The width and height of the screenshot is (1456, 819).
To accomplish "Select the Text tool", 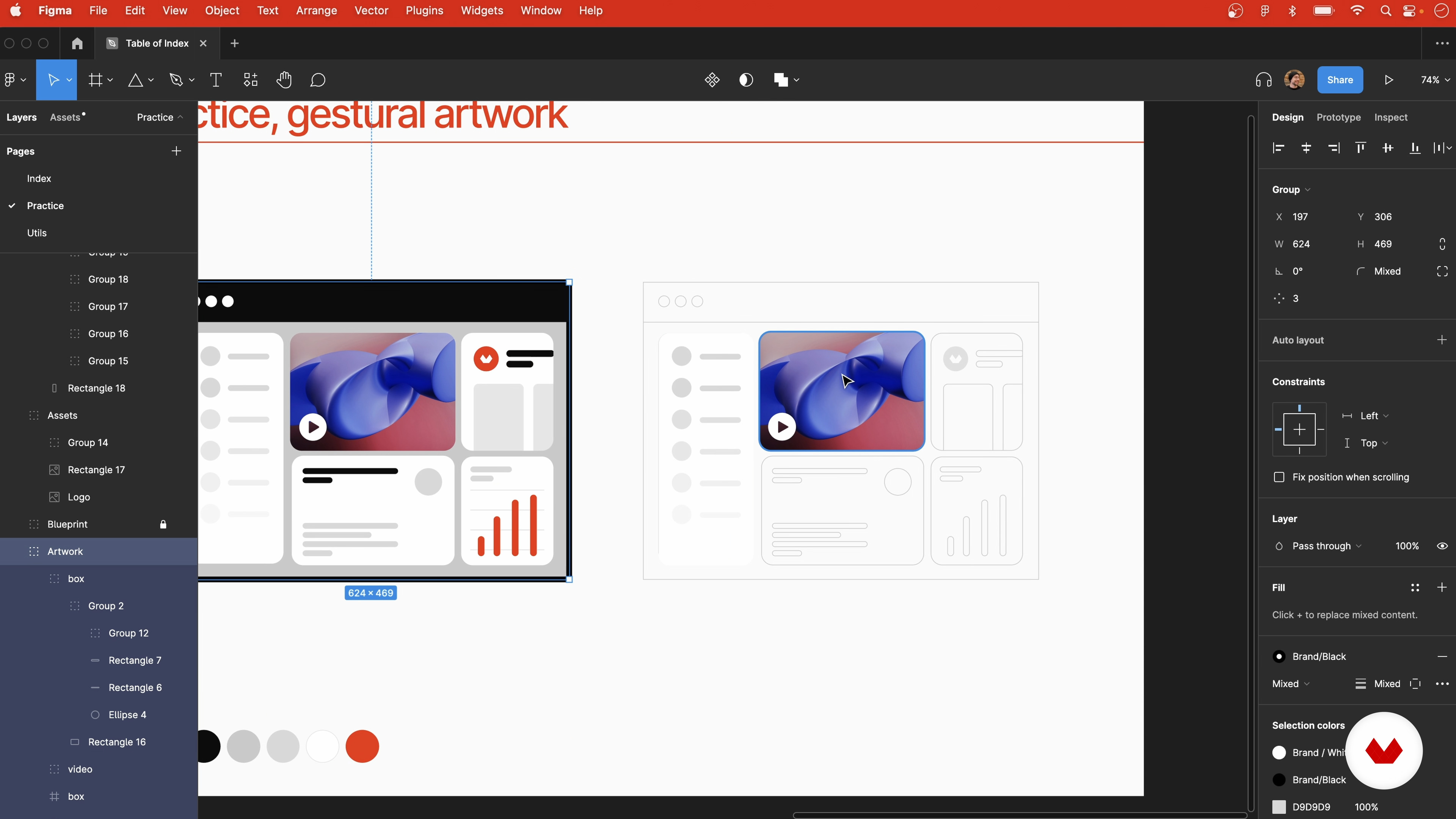I will 215,80.
